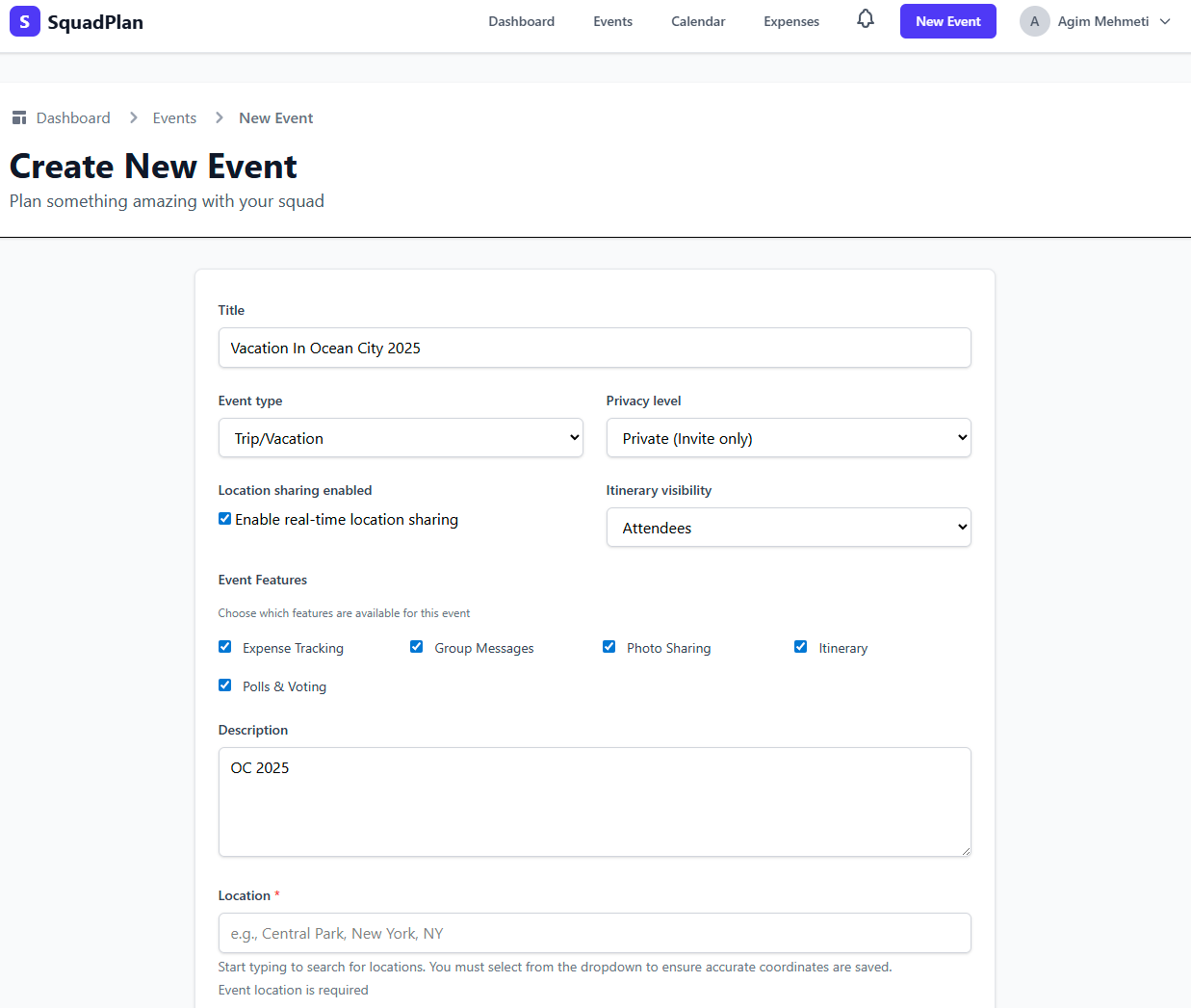The image size is (1191, 1008).
Task: Open the Event type dropdown
Action: click(x=401, y=437)
